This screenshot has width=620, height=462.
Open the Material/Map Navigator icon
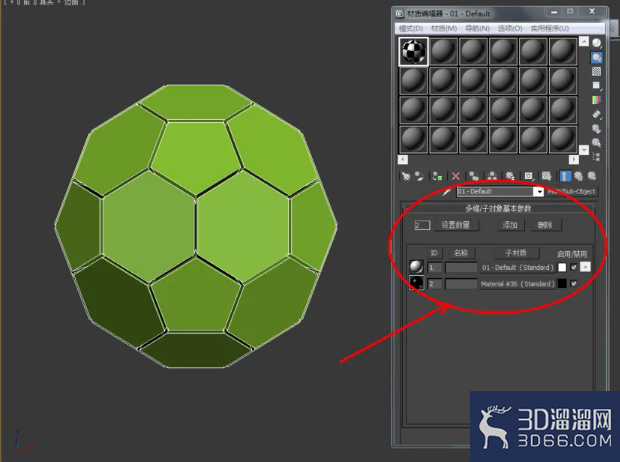pos(597,157)
